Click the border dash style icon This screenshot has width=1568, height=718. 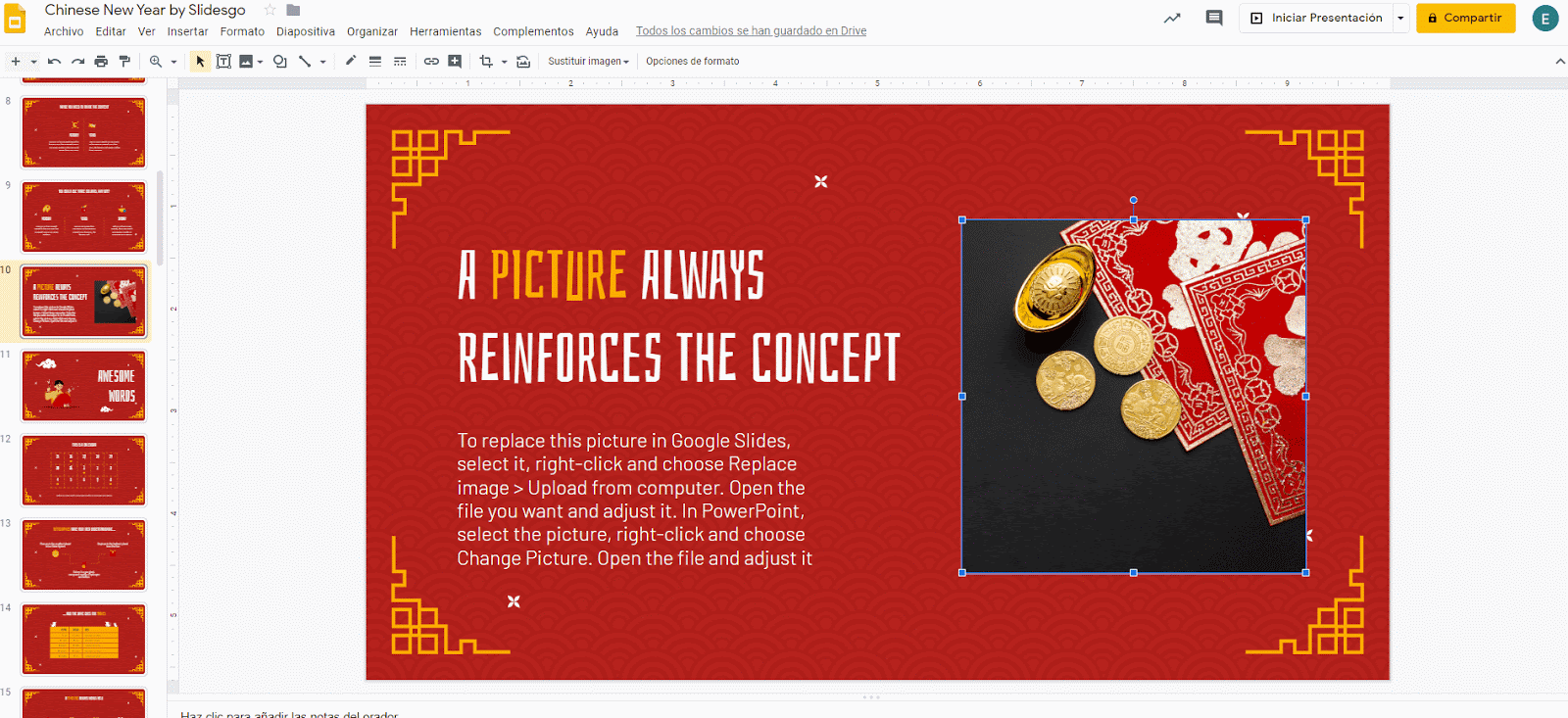(400, 61)
